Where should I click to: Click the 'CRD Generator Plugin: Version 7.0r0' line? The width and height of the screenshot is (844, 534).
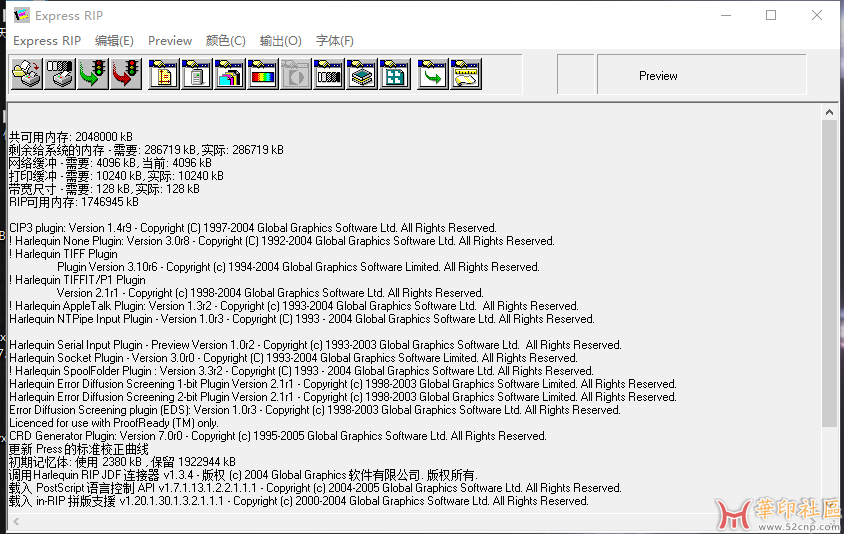coord(278,436)
